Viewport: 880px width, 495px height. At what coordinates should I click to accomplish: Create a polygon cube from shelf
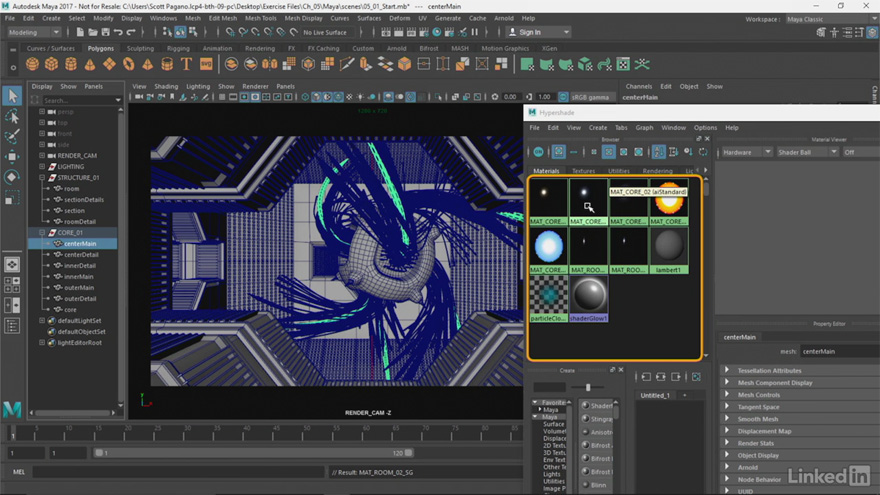click(x=52, y=64)
